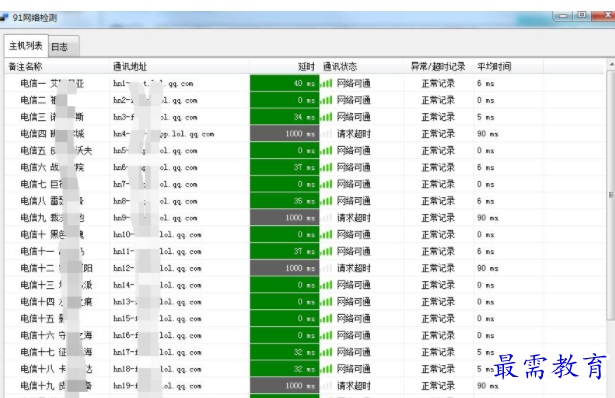The height and width of the screenshot is (398, 615).
Task: Click the 请求超时 status in the 电信四 row
Action: tap(354, 134)
